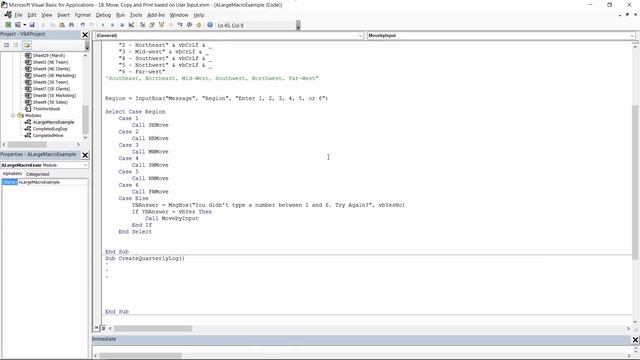
Task: Open the Format menu
Action: click(82, 15)
